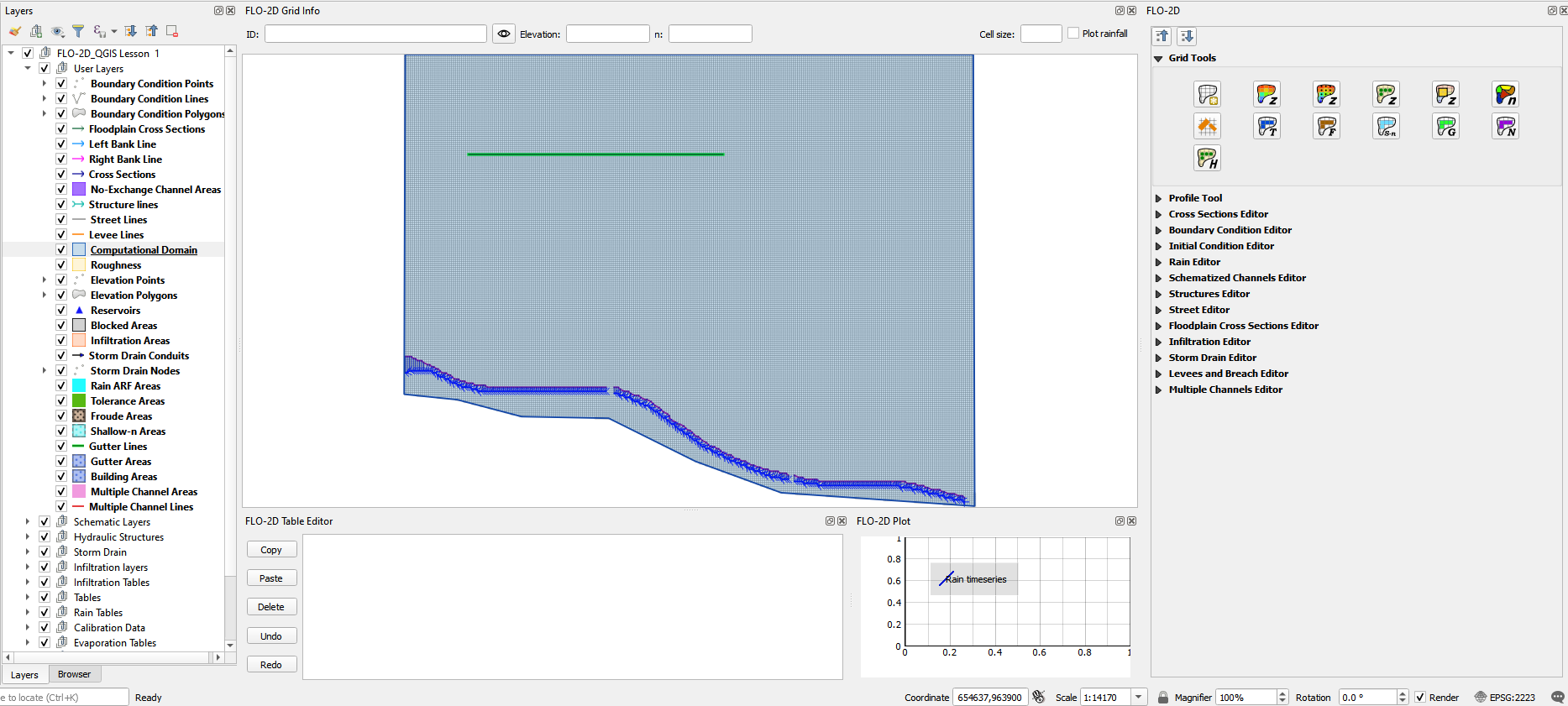
Task: Open the layer styling paintbrush icon
Action: tap(15, 31)
